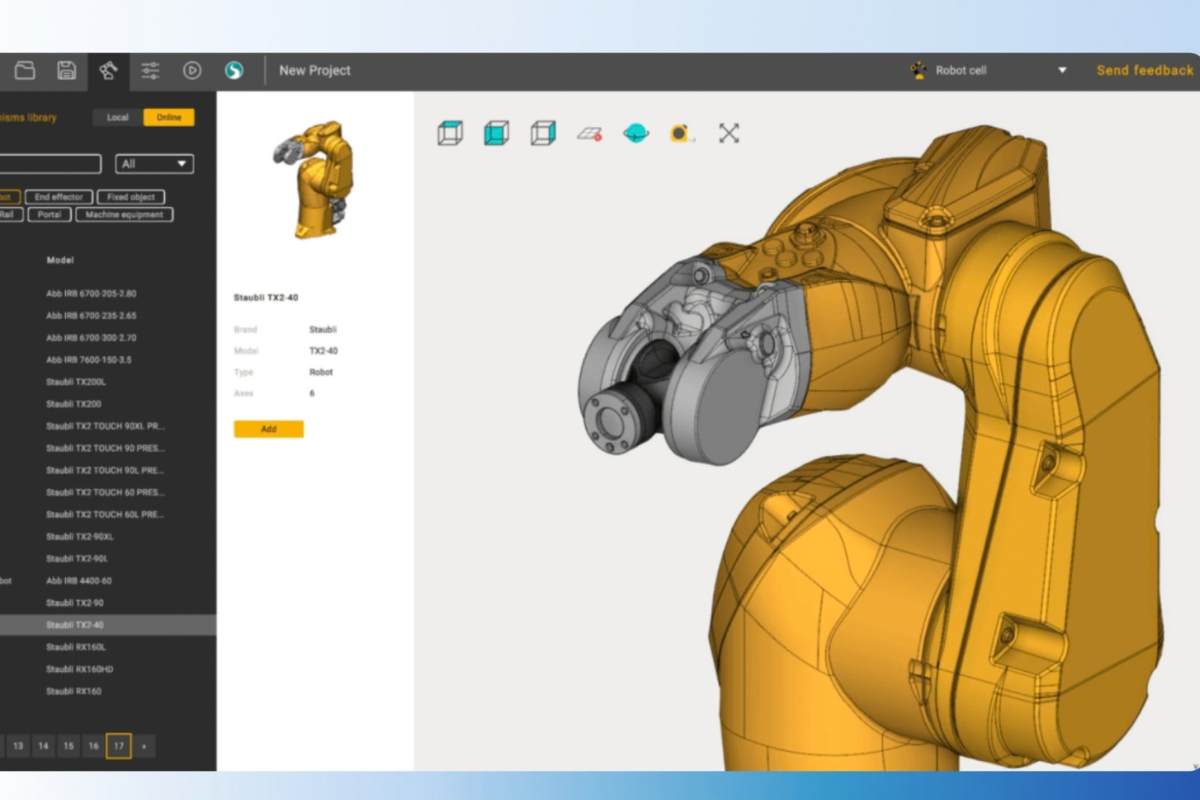The image size is (1200, 800).
Task: Open the robot mechanisms library icon
Action: click(x=108, y=70)
